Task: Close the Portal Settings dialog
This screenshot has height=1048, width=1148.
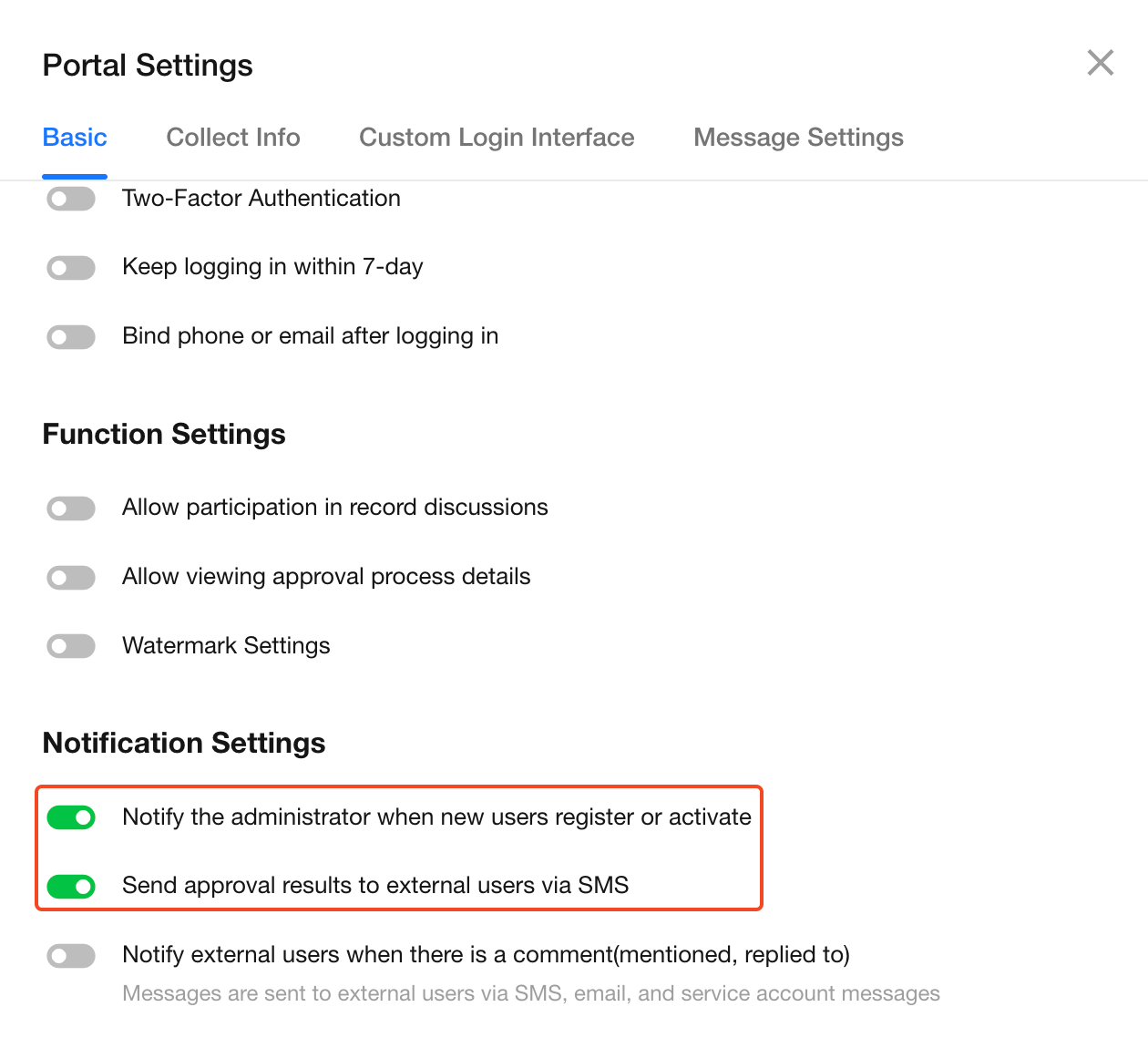Action: click(1101, 63)
